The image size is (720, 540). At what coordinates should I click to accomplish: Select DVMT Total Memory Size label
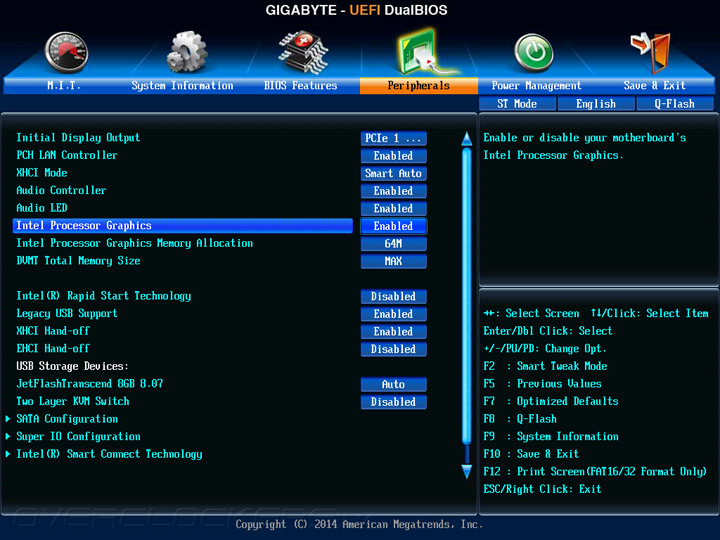pos(79,261)
